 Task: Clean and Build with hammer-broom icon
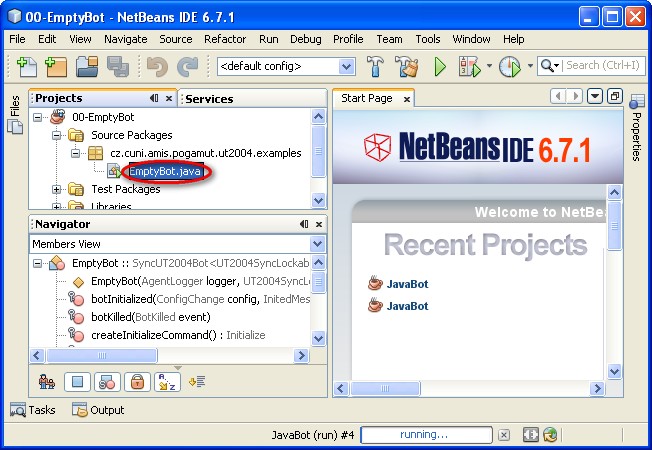point(406,67)
